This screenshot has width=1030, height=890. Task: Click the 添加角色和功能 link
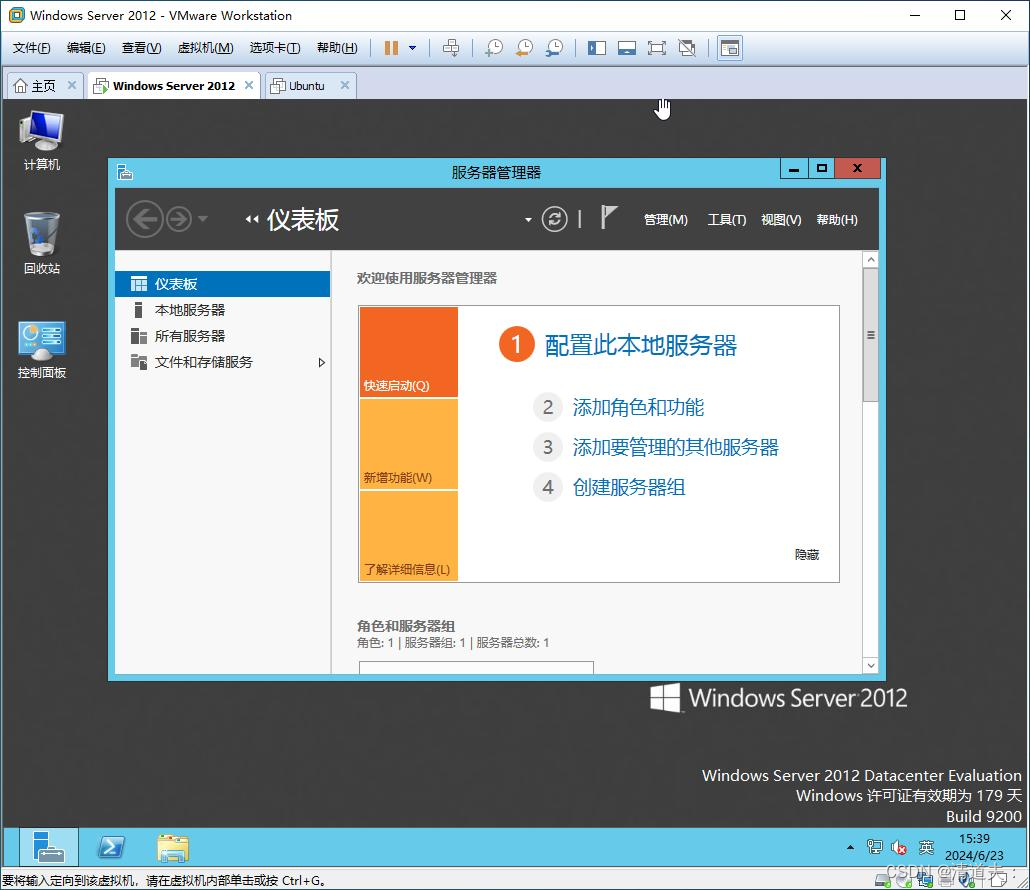[638, 407]
